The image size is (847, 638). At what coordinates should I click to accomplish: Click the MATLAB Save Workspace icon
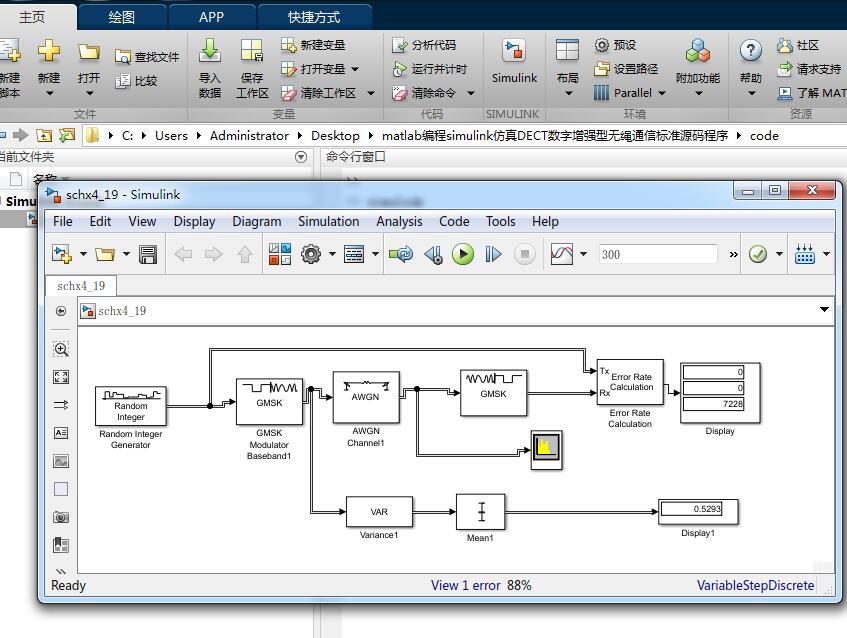click(252, 69)
